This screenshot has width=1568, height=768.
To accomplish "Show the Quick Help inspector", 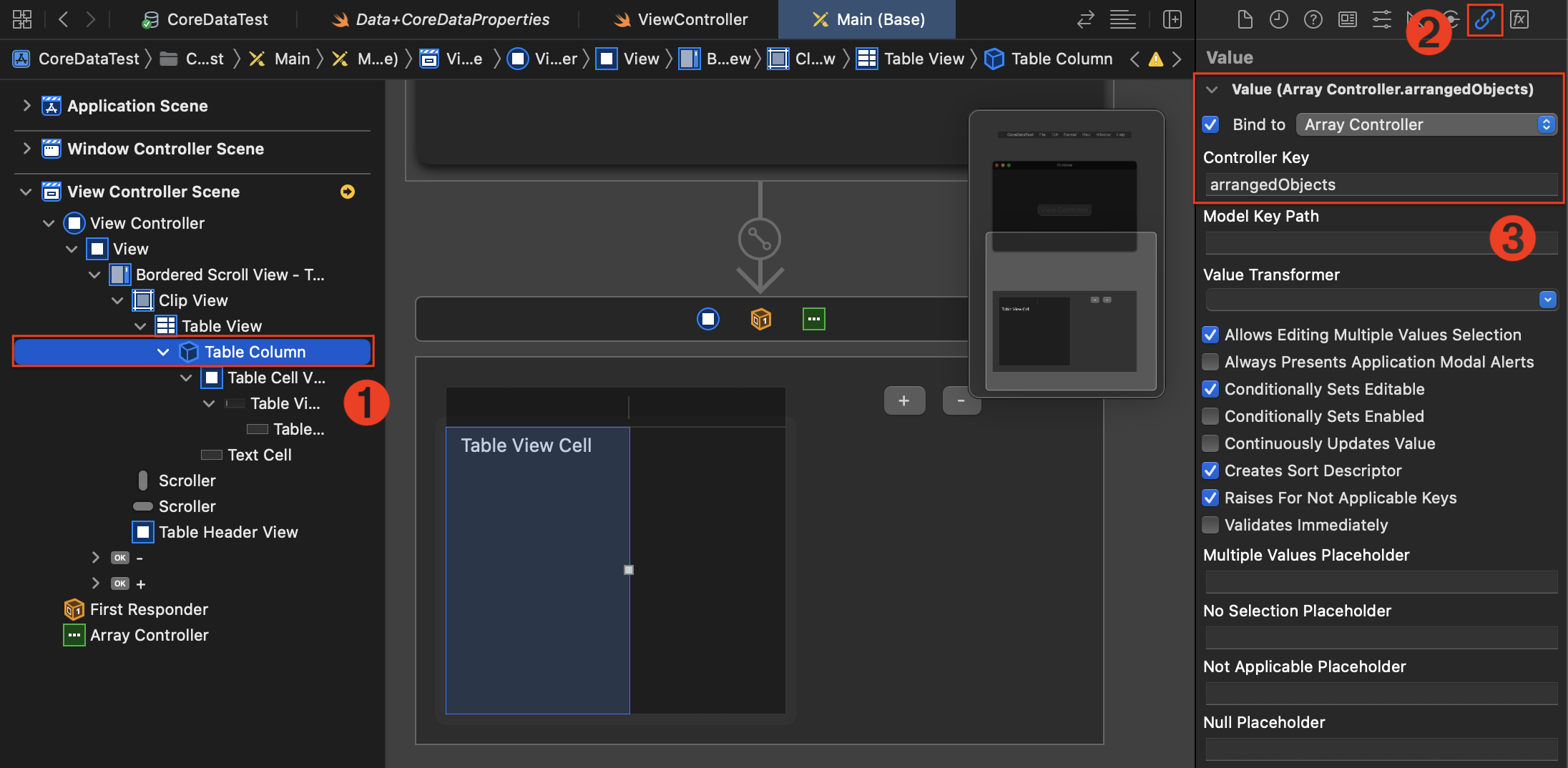I will (1313, 19).
